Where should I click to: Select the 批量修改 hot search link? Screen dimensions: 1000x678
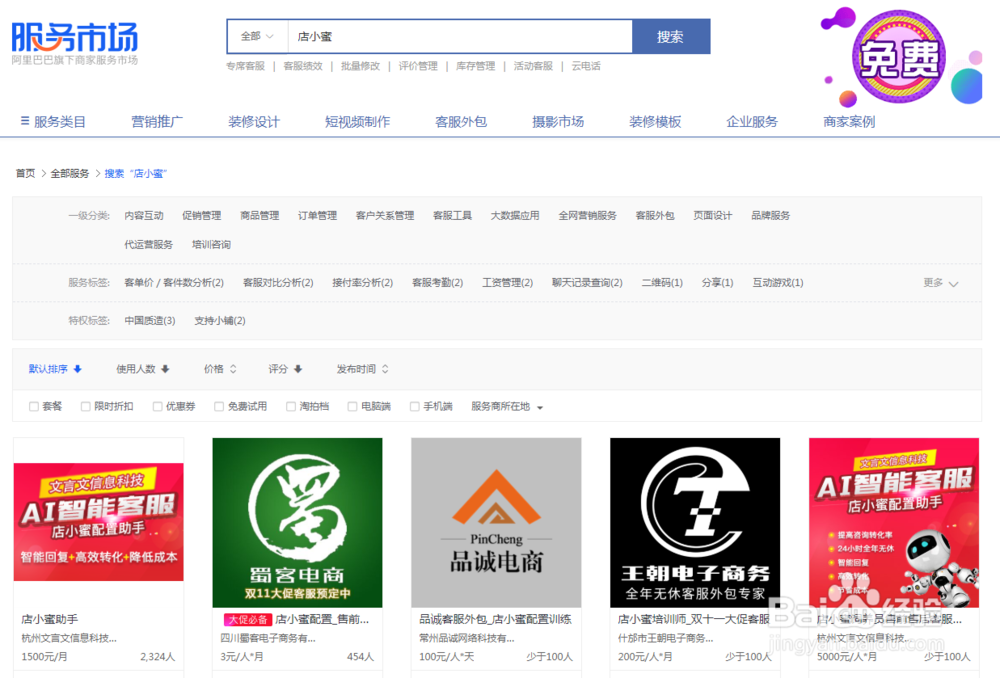(x=360, y=66)
